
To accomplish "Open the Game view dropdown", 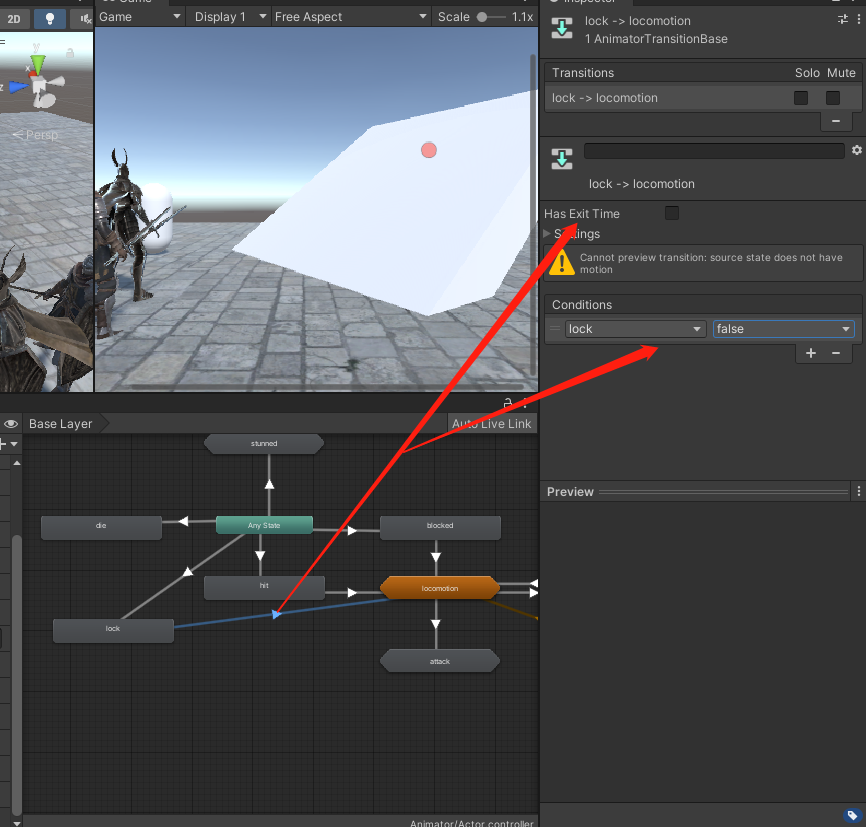I will 140,17.
